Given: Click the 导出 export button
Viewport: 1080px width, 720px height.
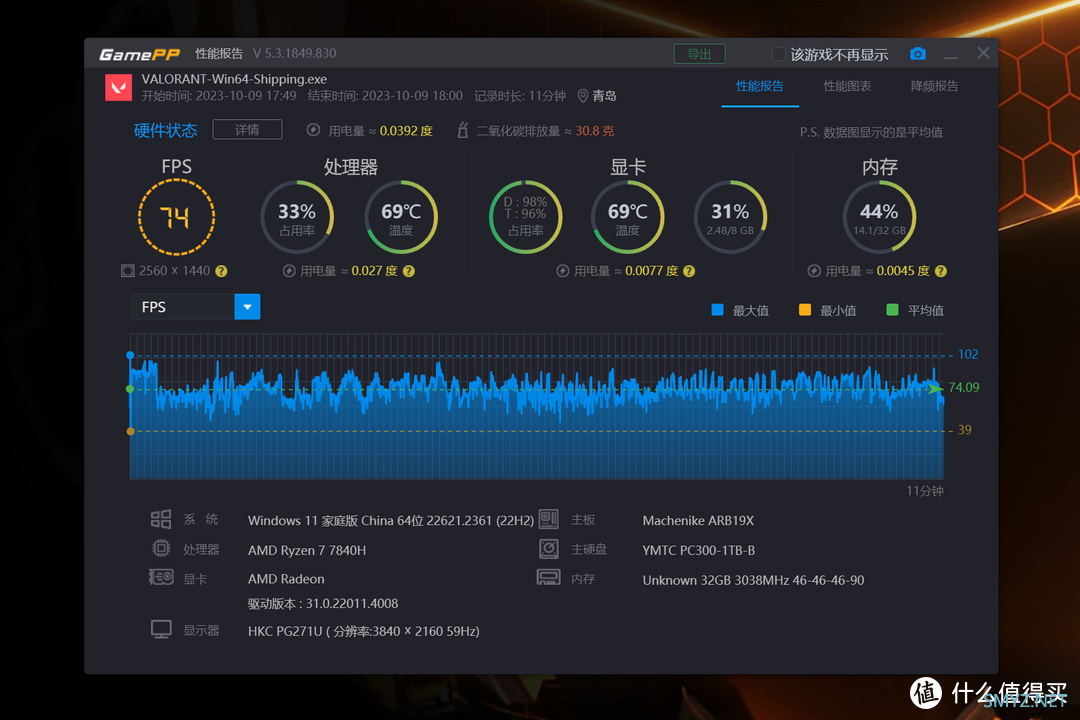Looking at the screenshot, I should click(699, 54).
